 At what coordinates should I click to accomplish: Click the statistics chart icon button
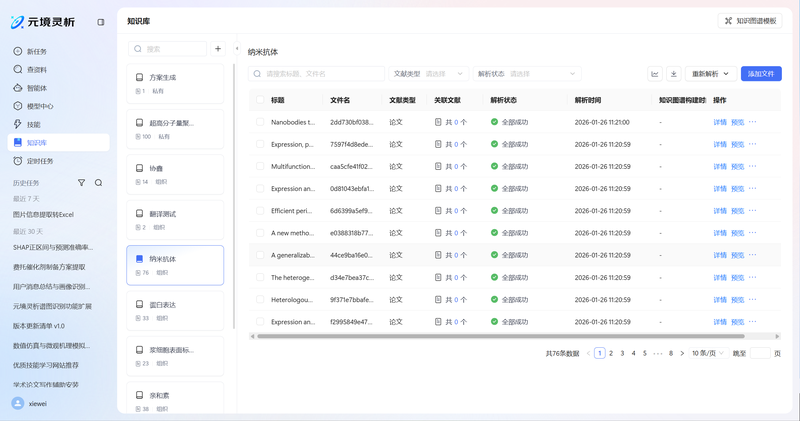tap(655, 74)
